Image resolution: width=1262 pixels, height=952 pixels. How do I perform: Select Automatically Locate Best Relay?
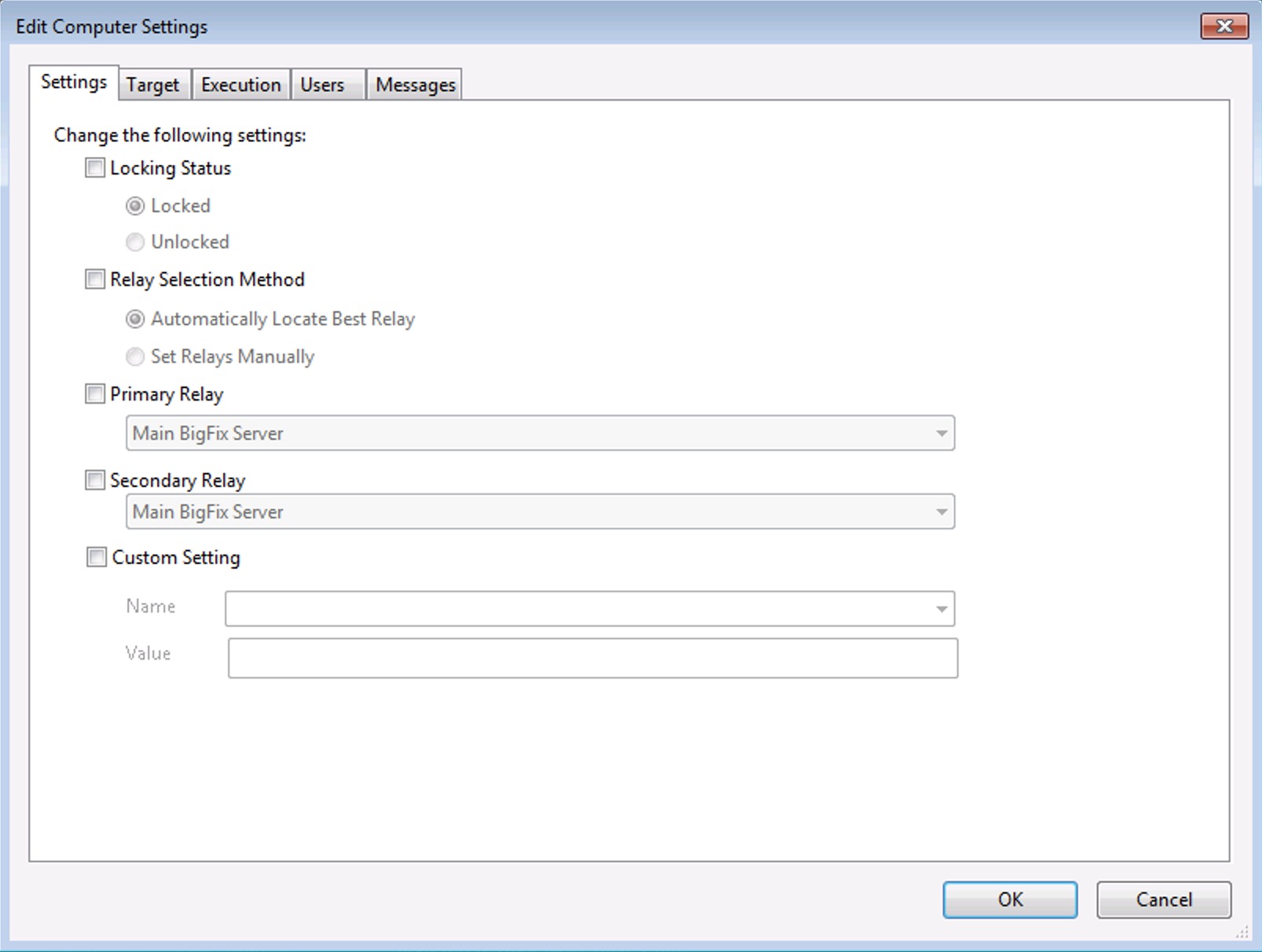coord(134,319)
